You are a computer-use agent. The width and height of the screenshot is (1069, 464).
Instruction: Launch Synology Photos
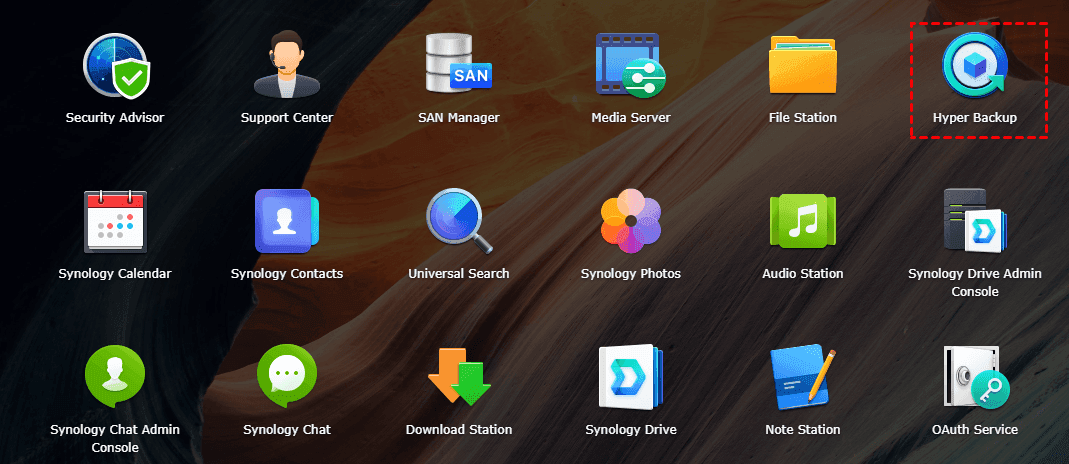[x=630, y=221]
